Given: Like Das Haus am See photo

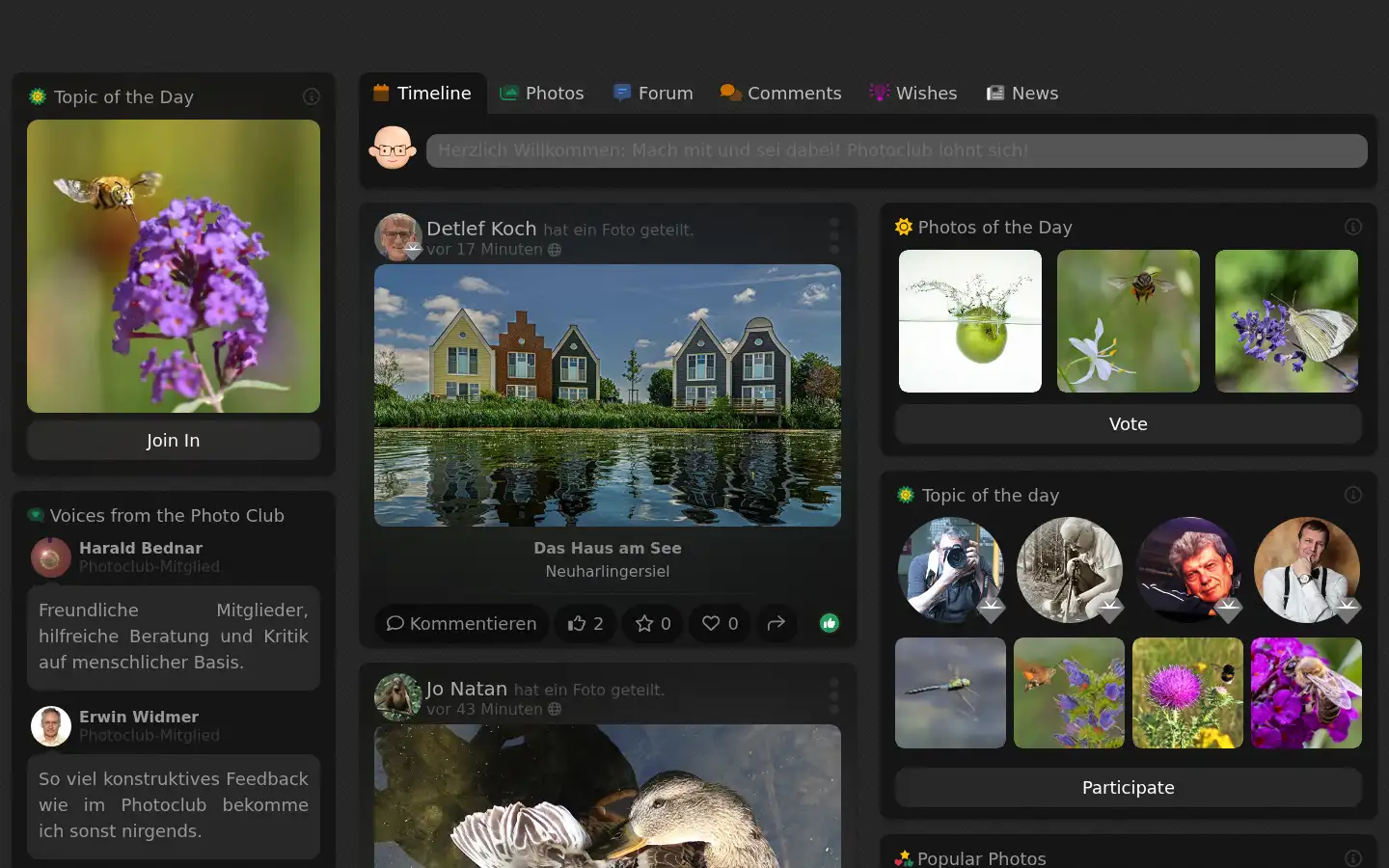Looking at the screenshot, I should coord(586,624).
